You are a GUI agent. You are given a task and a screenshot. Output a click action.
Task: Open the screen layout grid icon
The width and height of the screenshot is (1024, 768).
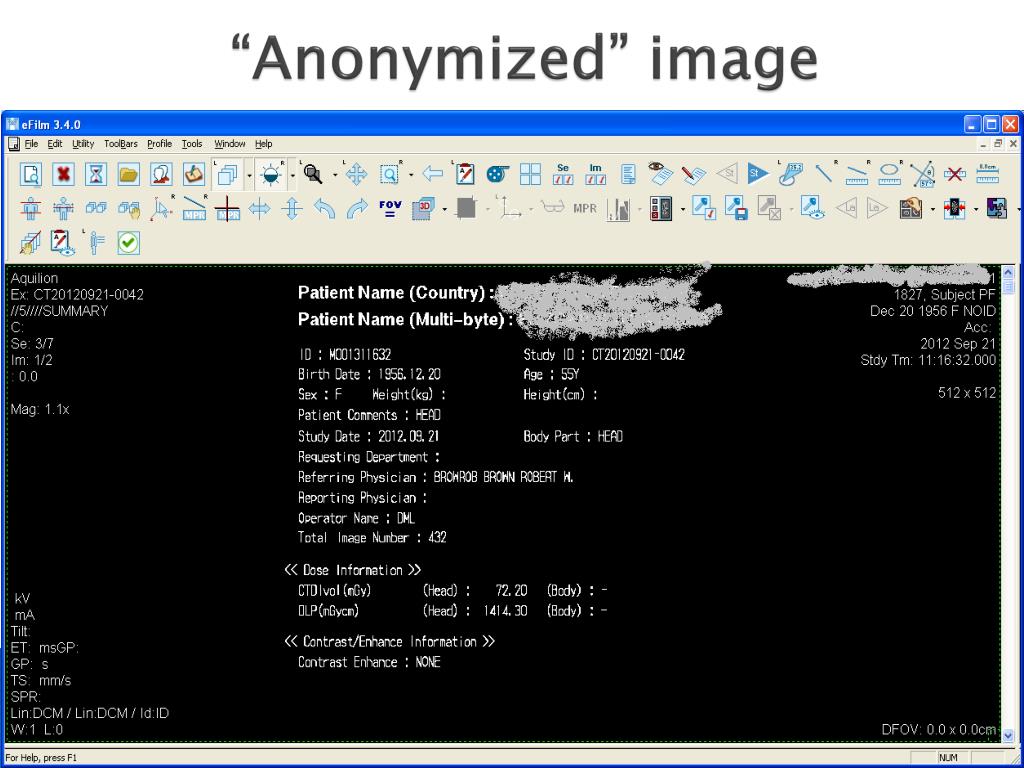[x=530, y=174]
